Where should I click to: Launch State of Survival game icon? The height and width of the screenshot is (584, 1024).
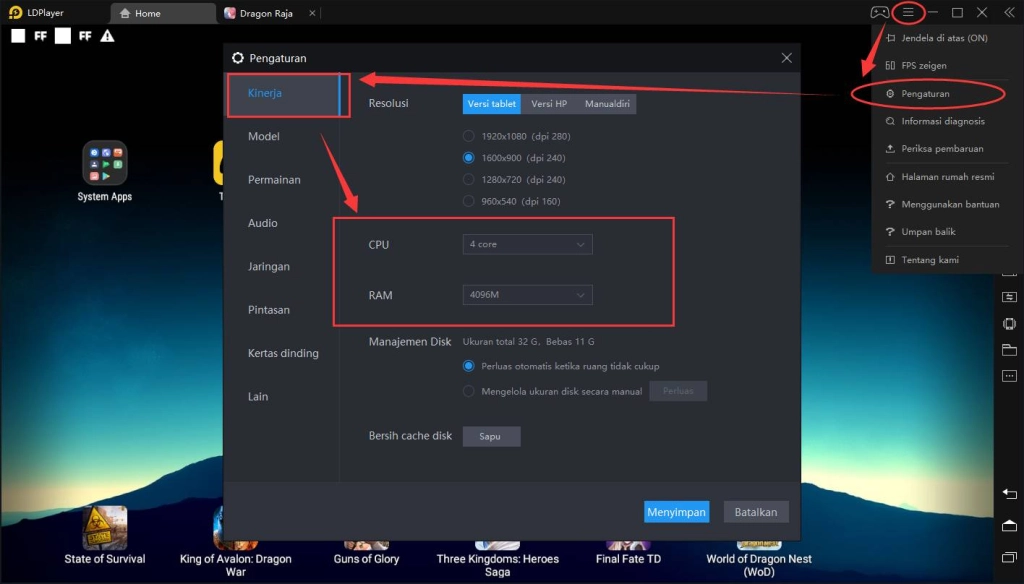(x=104, y=527)
